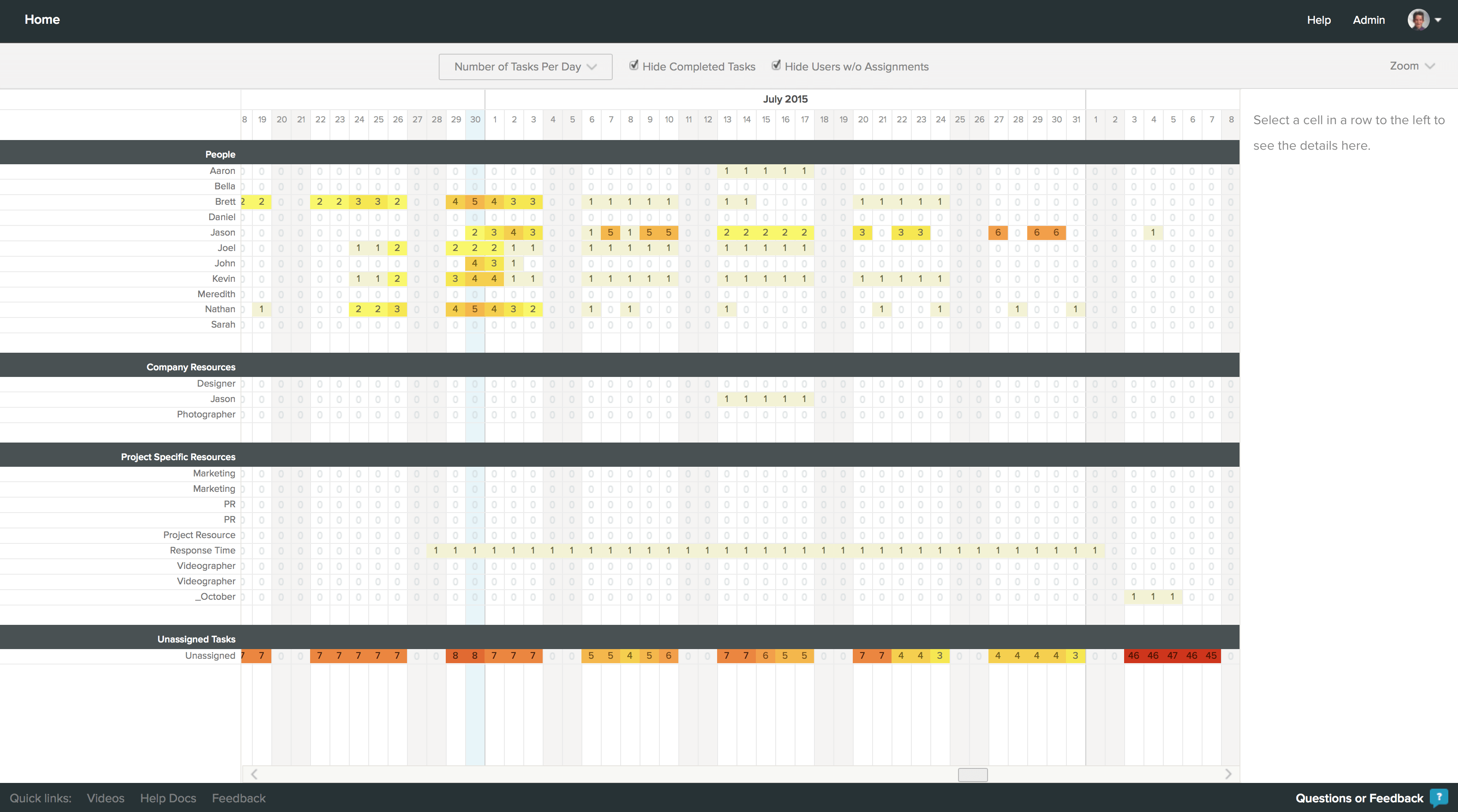Open the Videos quick link
This screenshot has width=1458, height=812.
tap(105, 798)
